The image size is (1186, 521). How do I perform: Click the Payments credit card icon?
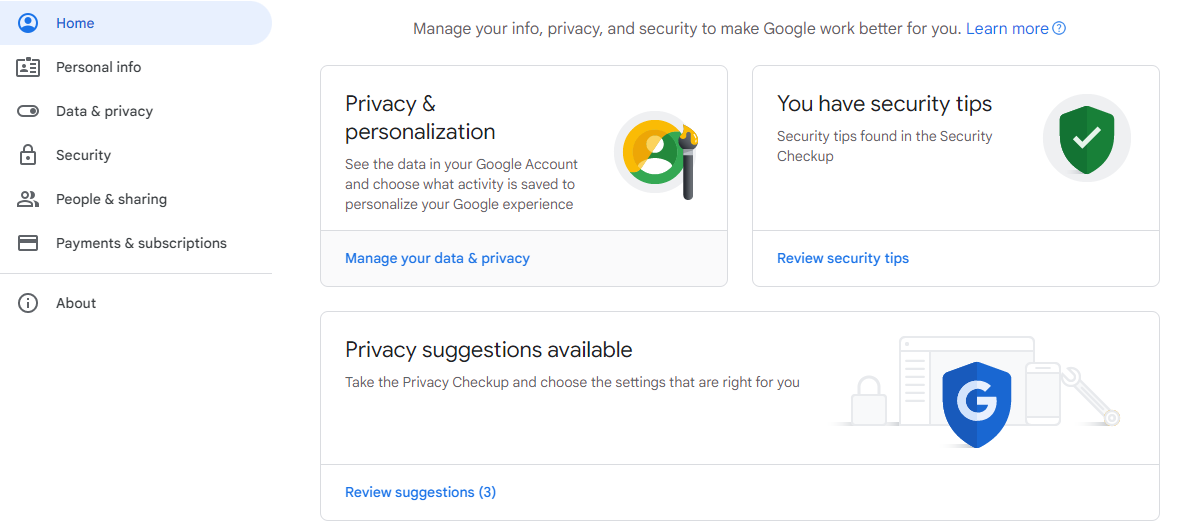pyautogui.click(x=28, y=243)
